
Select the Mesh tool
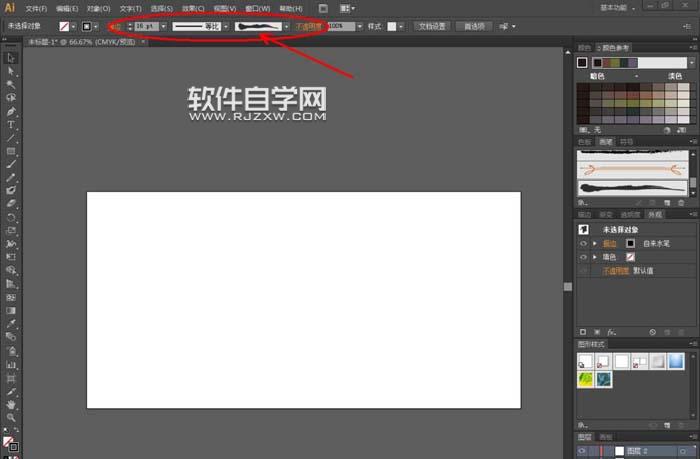pos(11,297)
